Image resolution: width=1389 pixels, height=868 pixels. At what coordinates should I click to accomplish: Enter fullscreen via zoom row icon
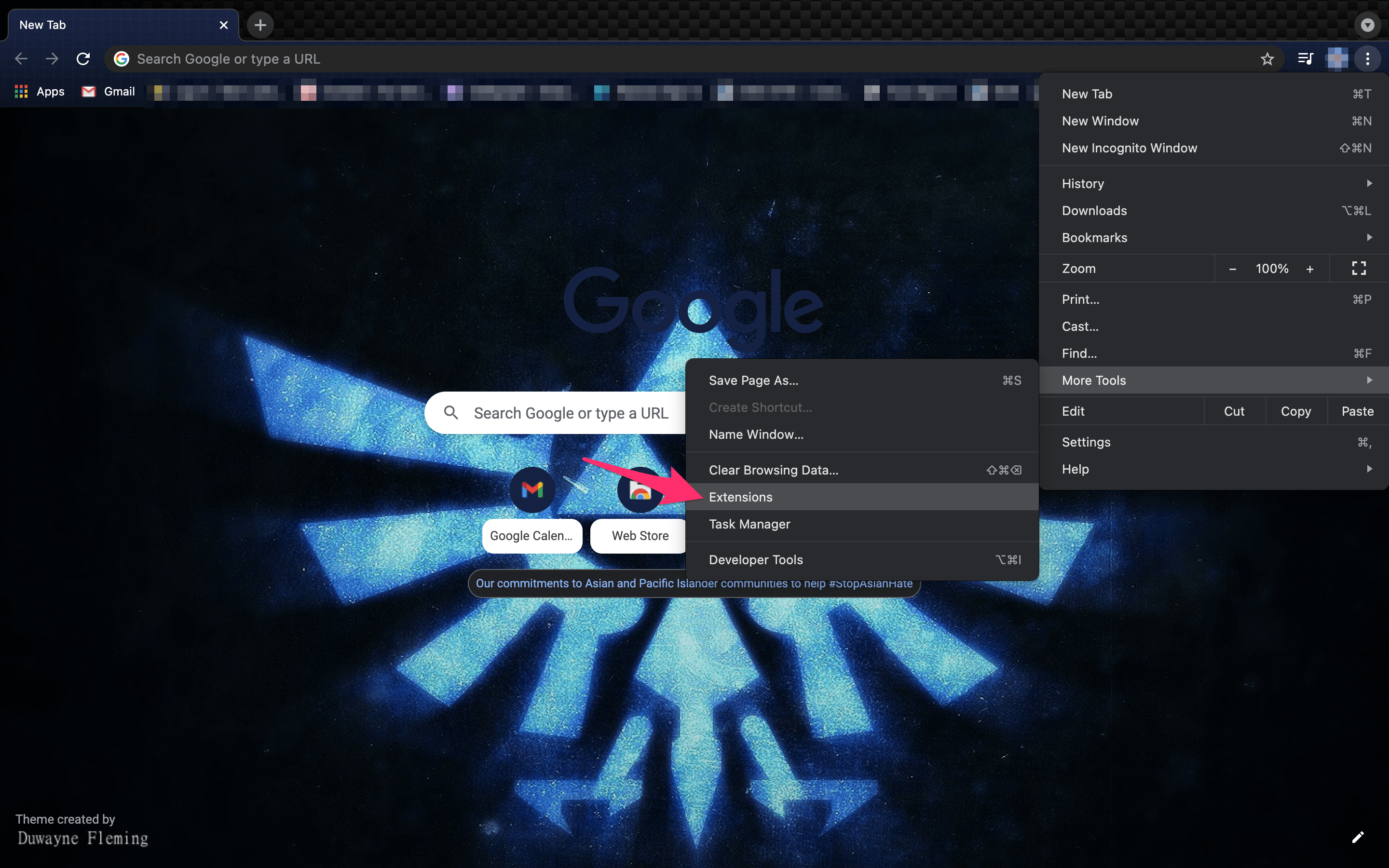[x=1359, y=268]
